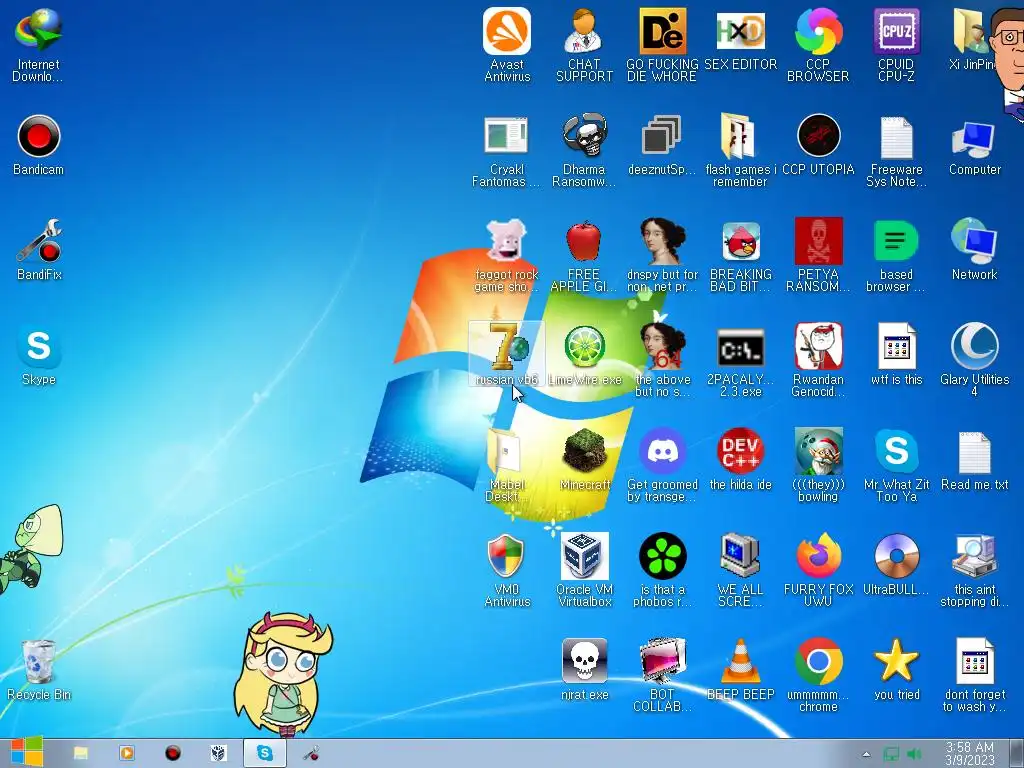Open the volume speaker tray icon
Viewport: 1024px width, 768px height.
(914, 754)
